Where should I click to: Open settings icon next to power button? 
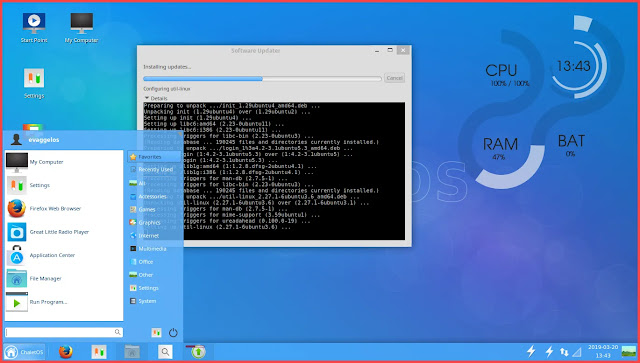click(156, 333)
